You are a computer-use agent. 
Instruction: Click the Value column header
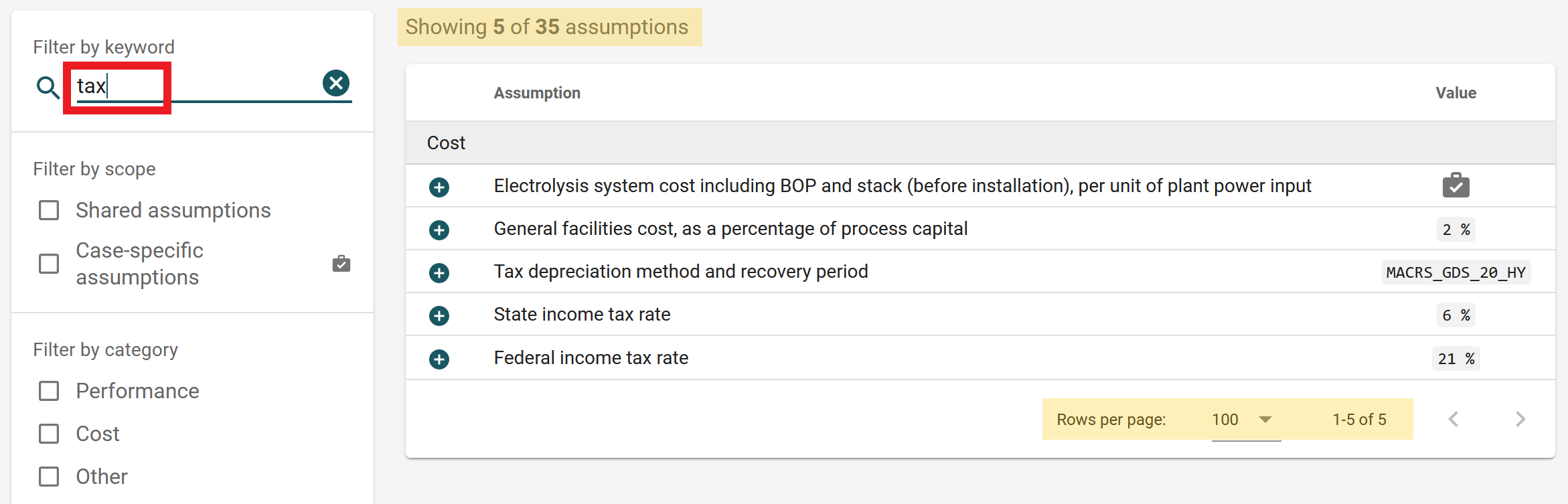pyautogui.click(x=1456, y=93)
